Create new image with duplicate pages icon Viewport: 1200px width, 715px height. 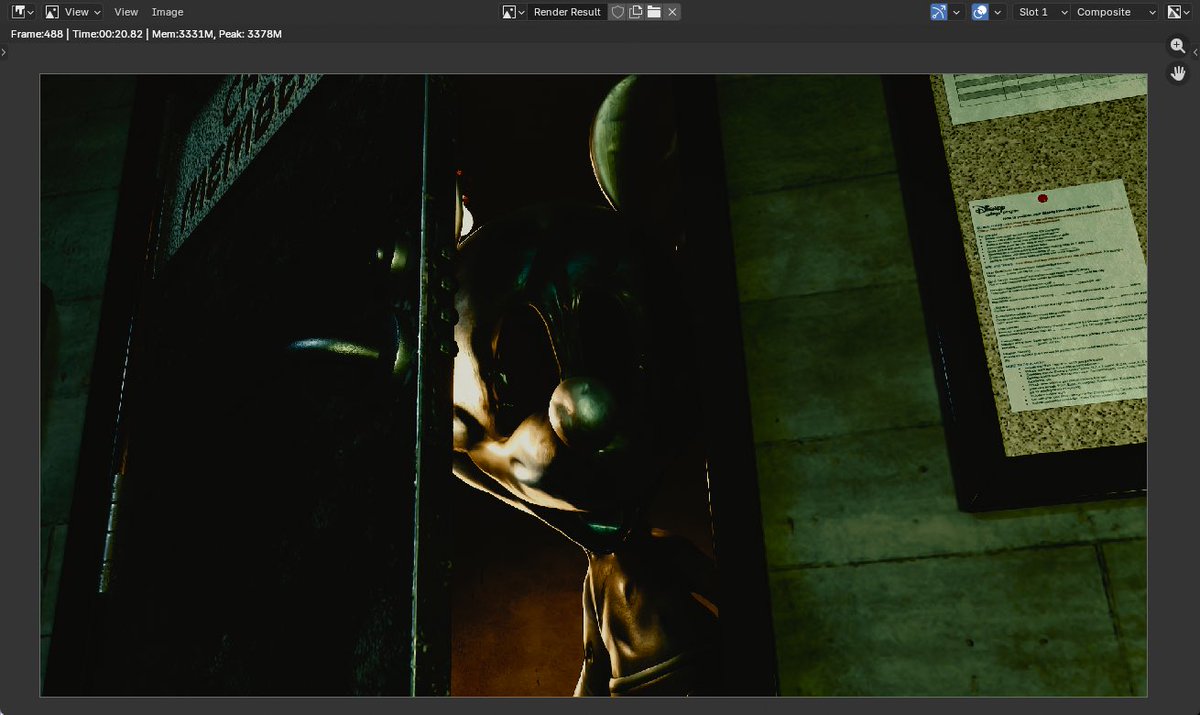(635, 12)
